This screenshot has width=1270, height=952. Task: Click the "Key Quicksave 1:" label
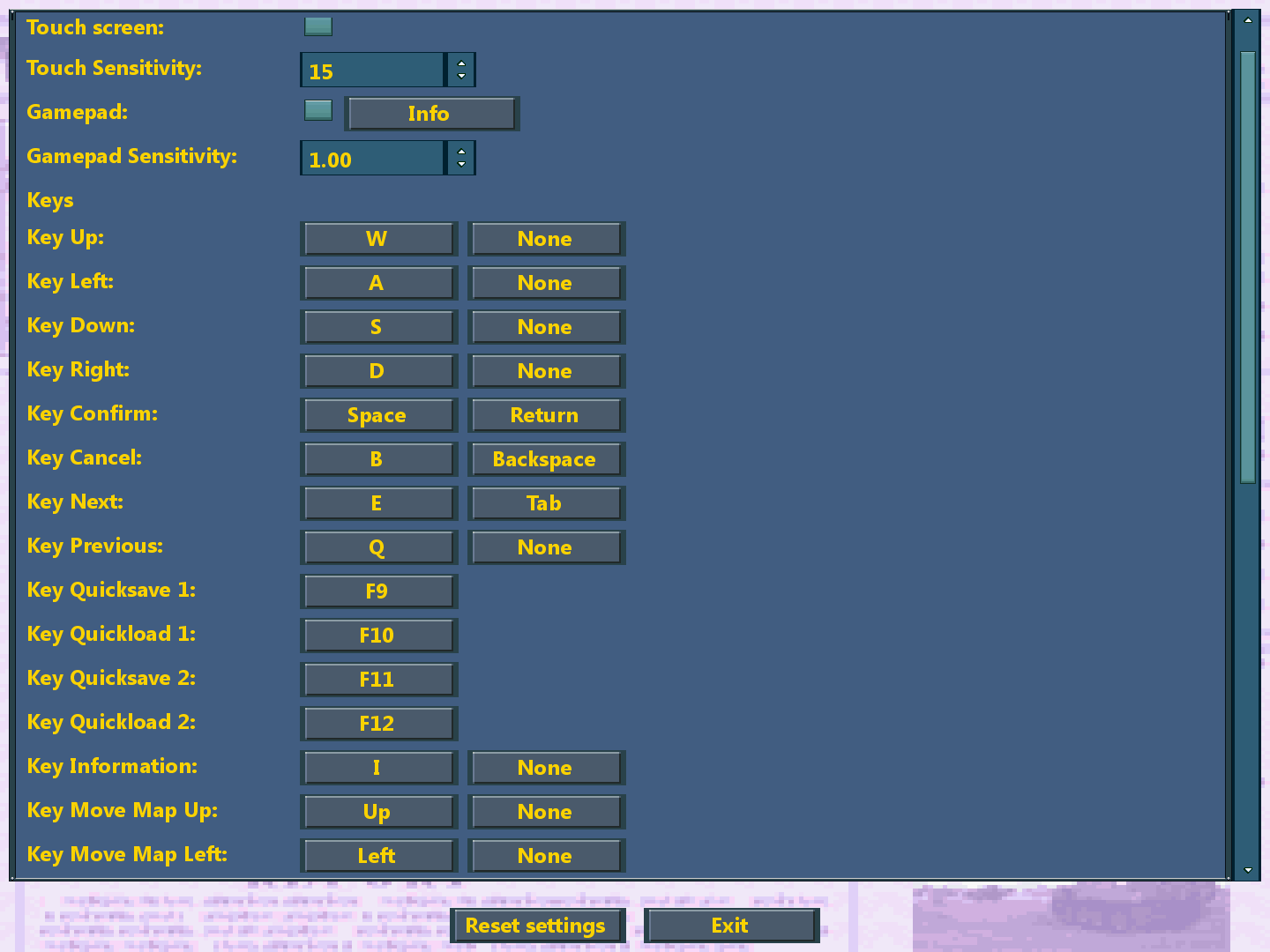point(111,591)
